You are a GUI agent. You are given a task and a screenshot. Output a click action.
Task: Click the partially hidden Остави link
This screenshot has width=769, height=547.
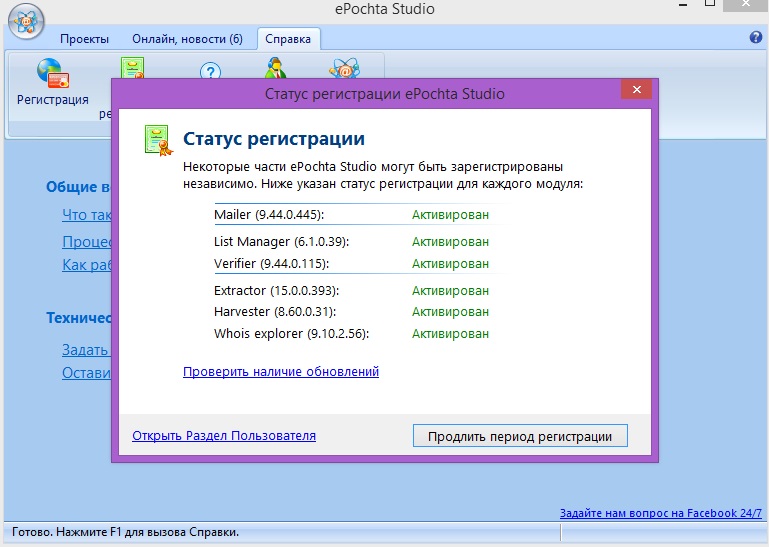click(86, 373)
